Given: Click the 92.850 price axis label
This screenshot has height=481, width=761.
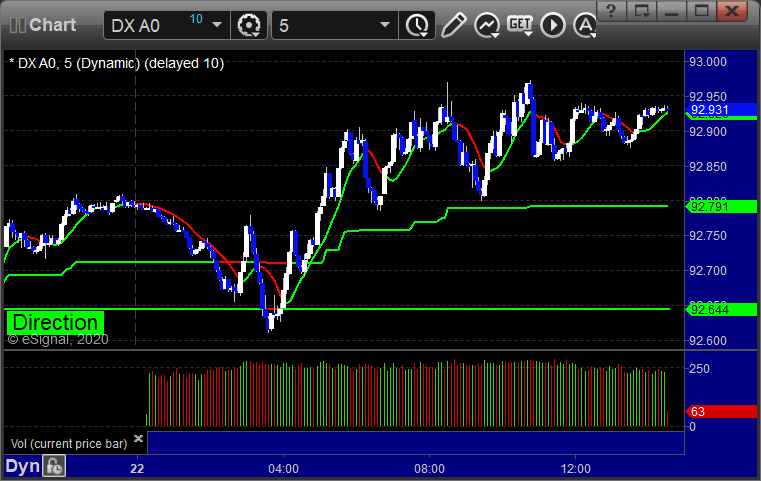Looking at the screenshot, I should pos(708,166).
